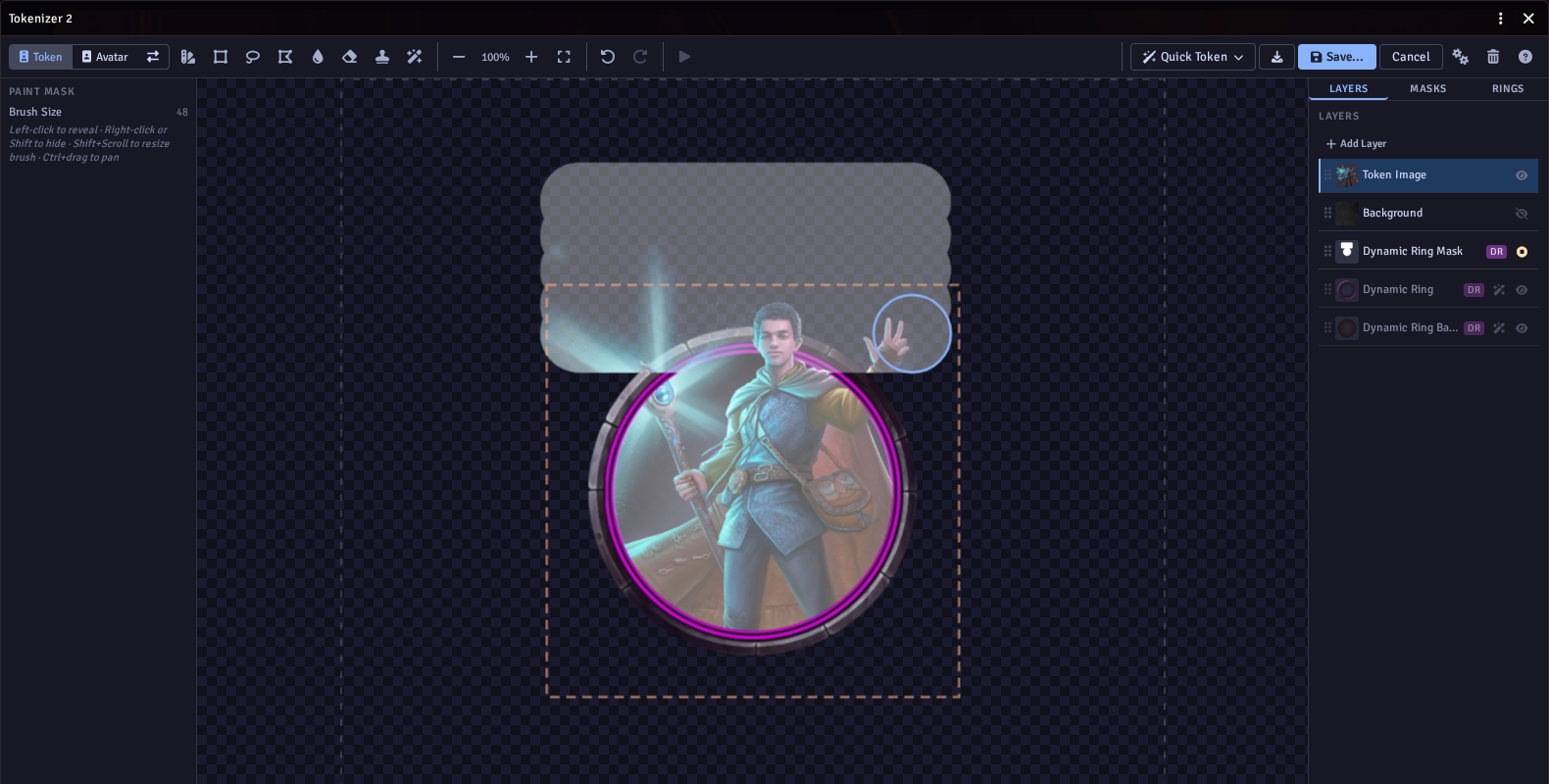Screen dimensions: 1549x784
Task: Download the token image
Action: pyautogui.click(x=1276, y=57)
